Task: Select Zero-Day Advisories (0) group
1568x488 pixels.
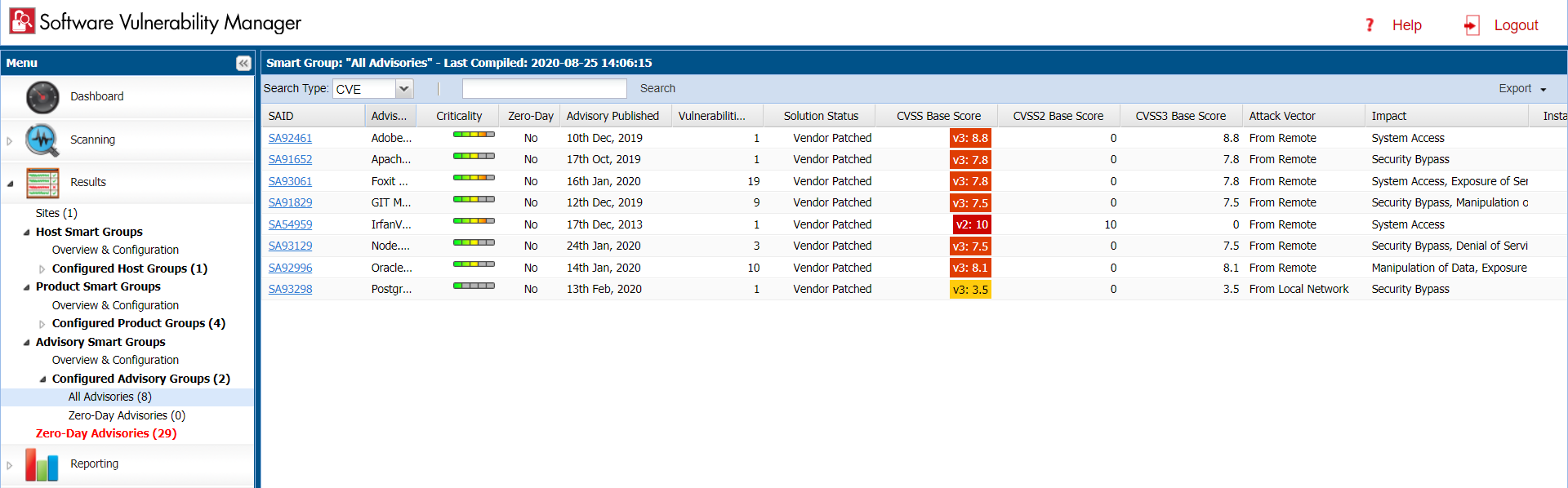Action: (x=127, y=415)
